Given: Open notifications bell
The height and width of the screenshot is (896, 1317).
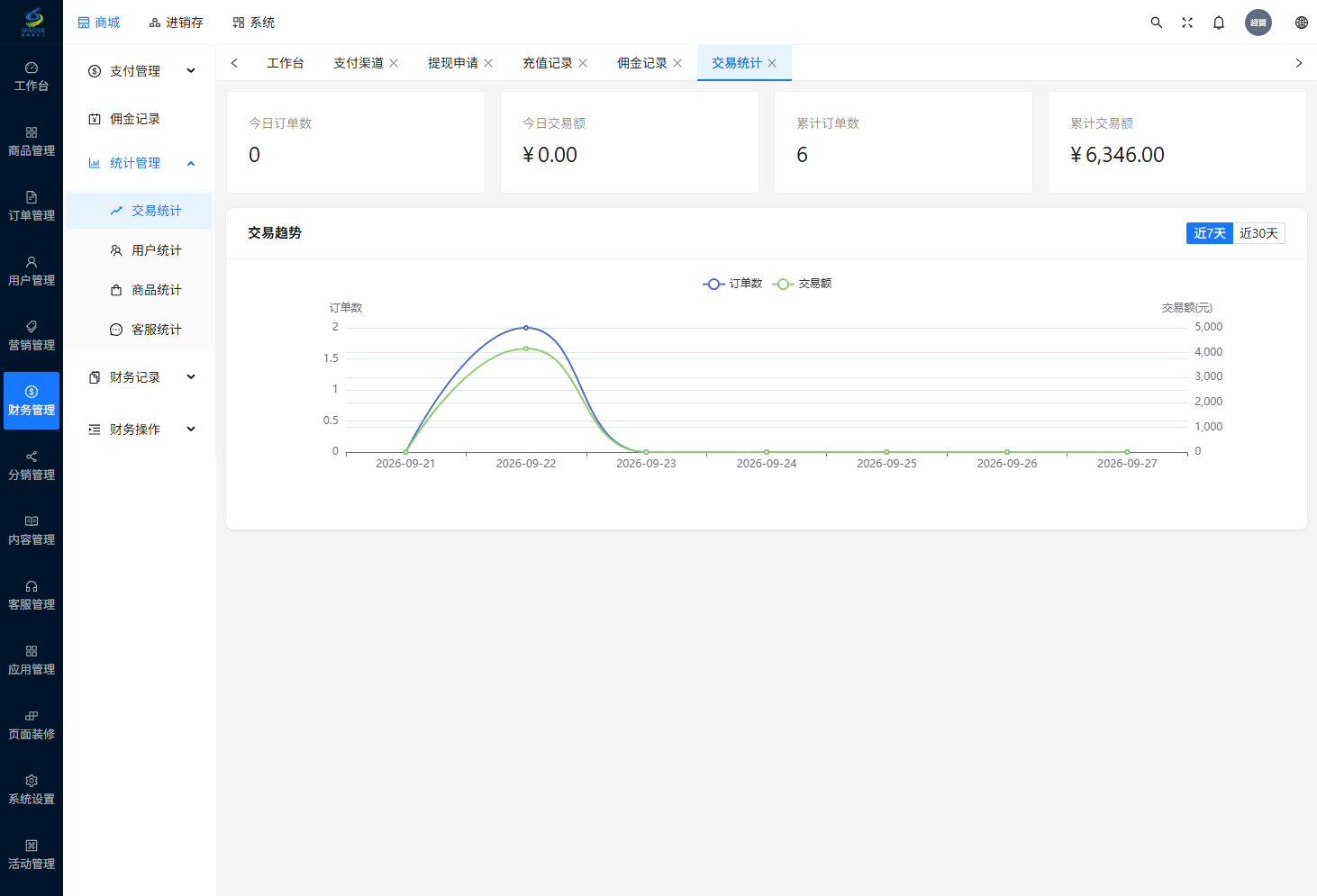Looking at the screenshot, I should [x=1219, y=23].
